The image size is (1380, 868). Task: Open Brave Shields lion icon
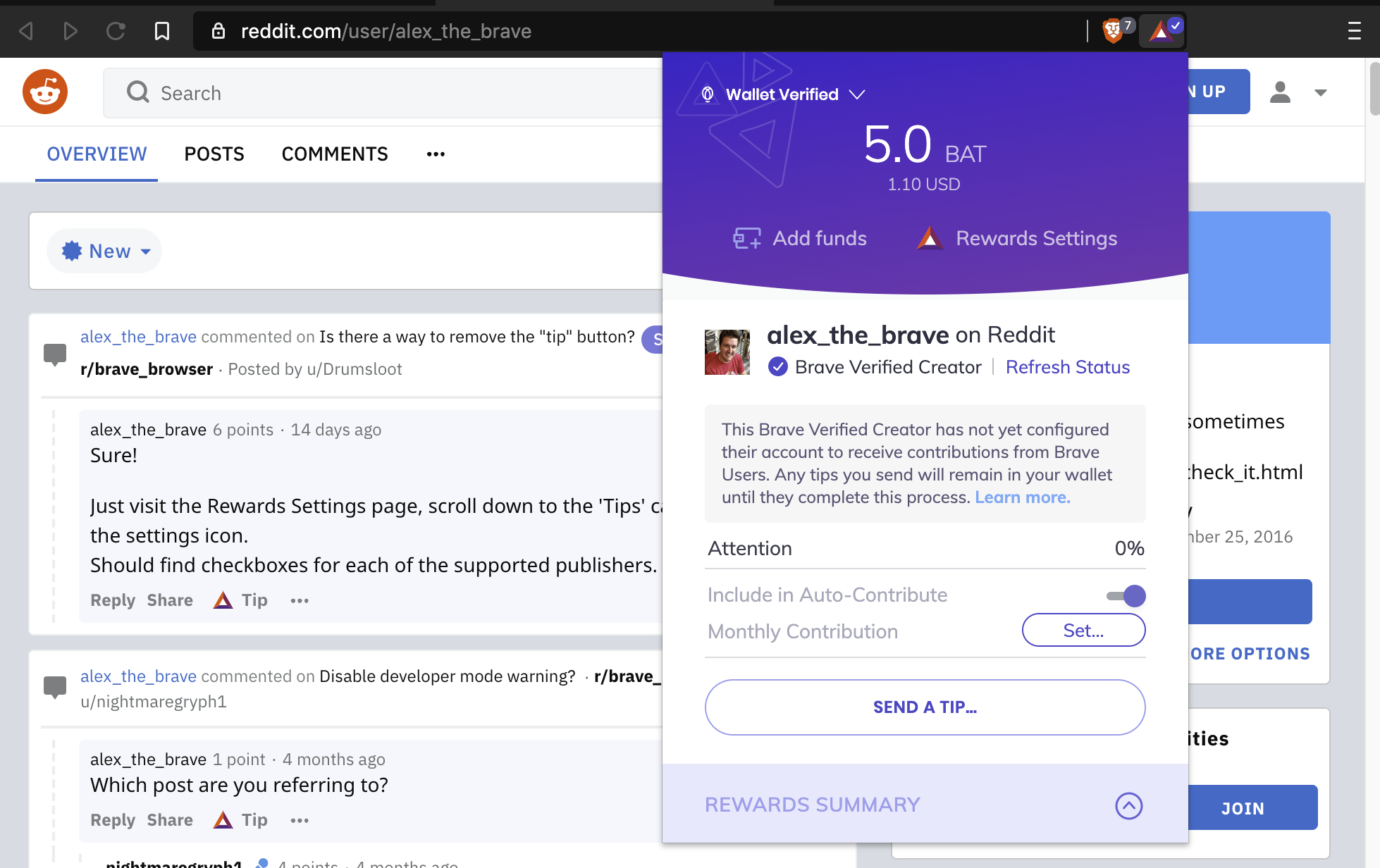click(x=1113, y=31)
